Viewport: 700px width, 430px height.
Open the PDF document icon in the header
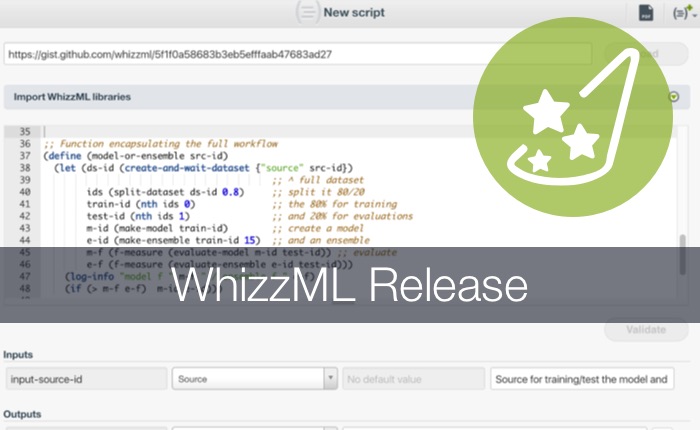click(646, 13)
